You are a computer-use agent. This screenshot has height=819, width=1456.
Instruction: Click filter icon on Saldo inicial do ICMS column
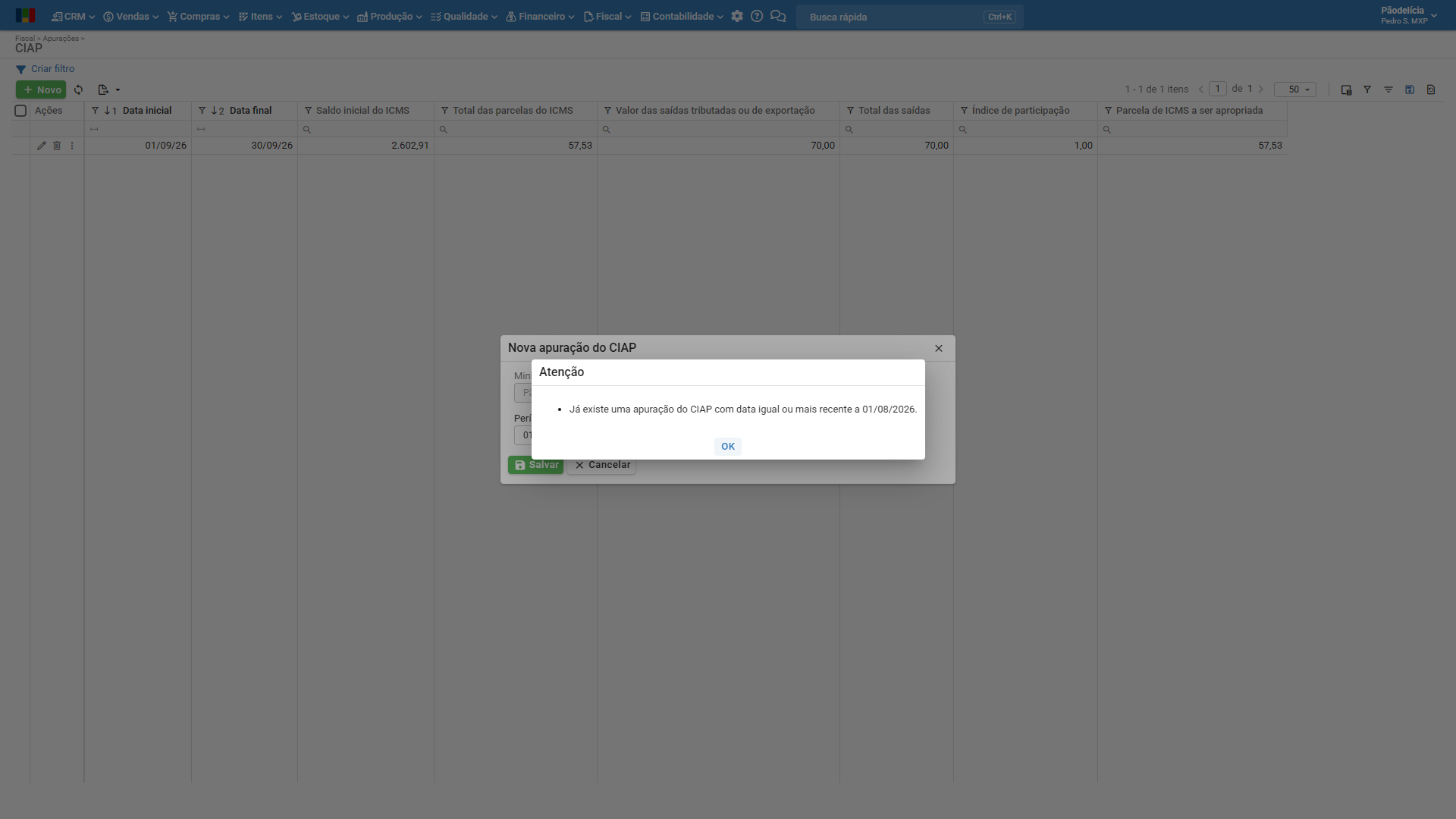[308, 111]
